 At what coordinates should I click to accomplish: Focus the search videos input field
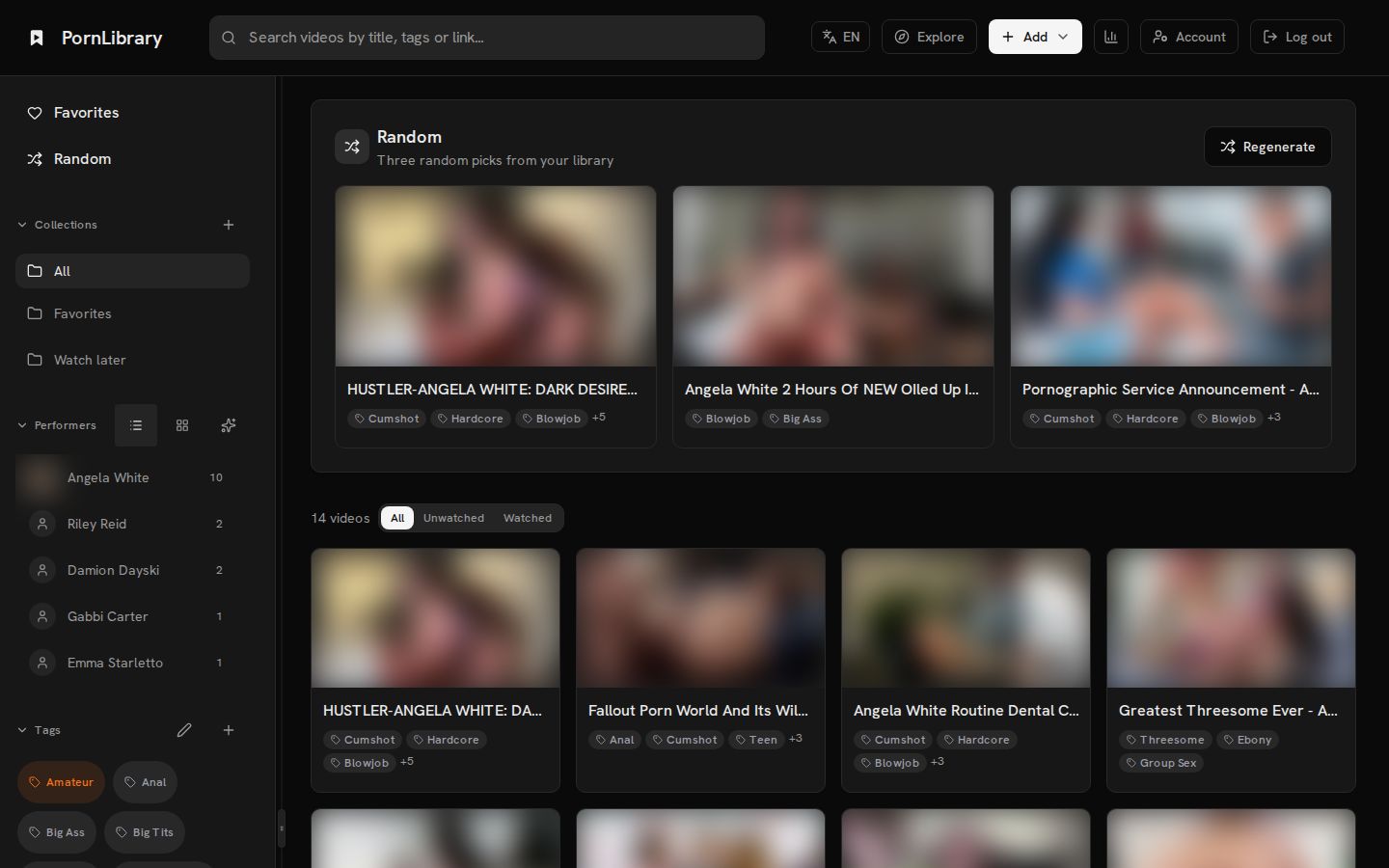487,38
